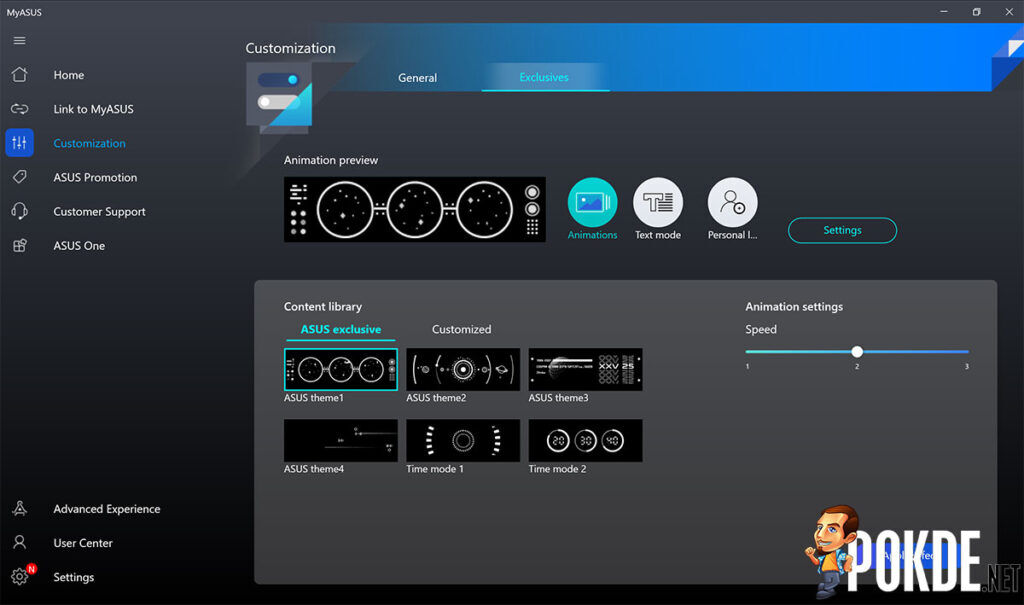
Task: Click the Settings outlined button
Action: pyautogui.click(x=842, y=230)
